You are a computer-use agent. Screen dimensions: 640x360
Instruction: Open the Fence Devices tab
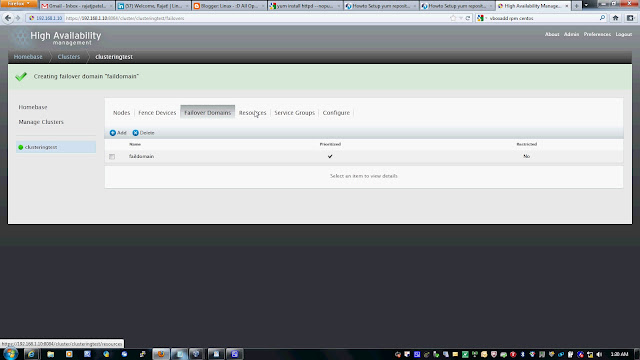click(x=157, y=113)
